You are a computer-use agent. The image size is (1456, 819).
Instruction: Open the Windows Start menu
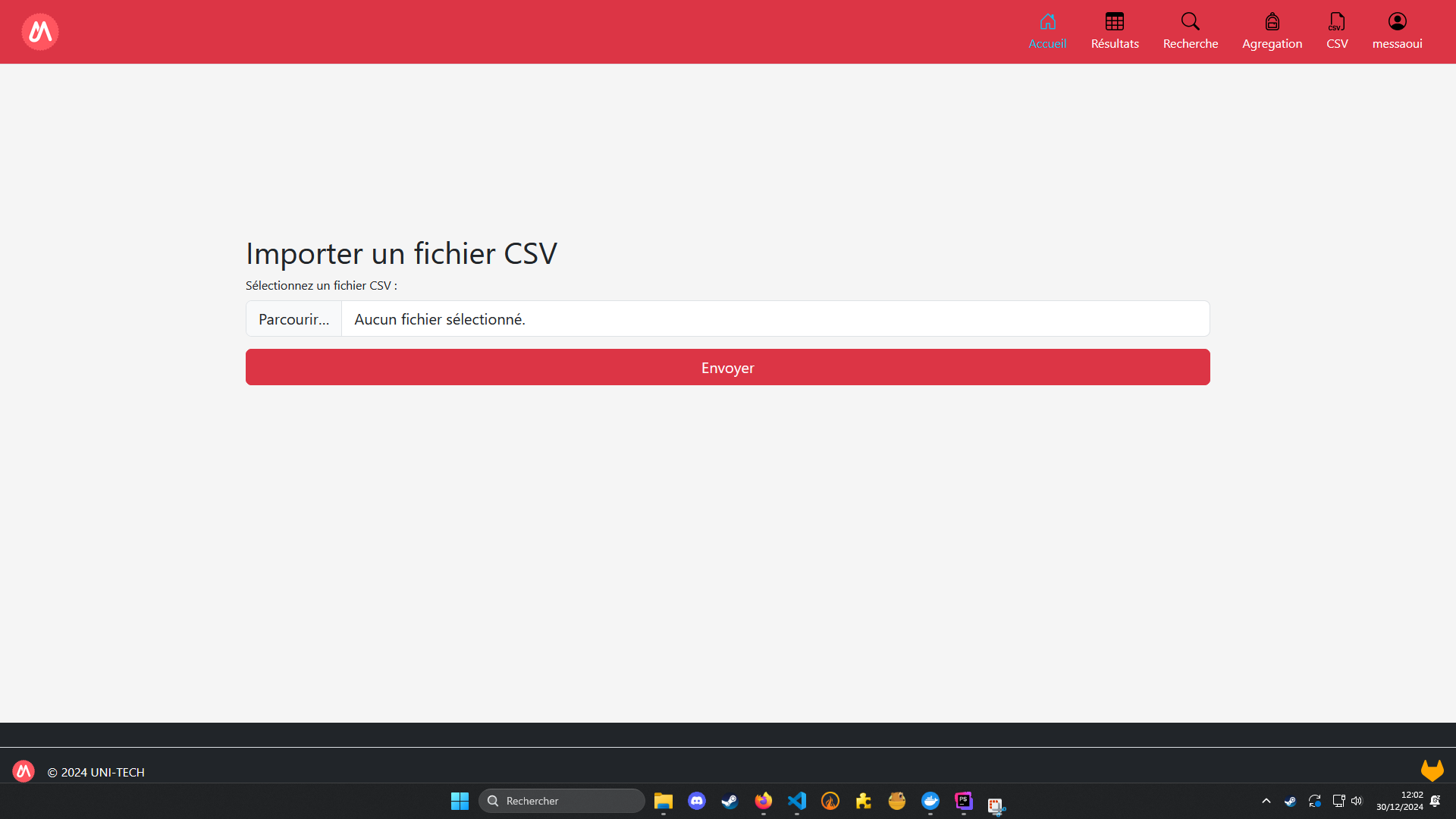[x=460, y=801]
